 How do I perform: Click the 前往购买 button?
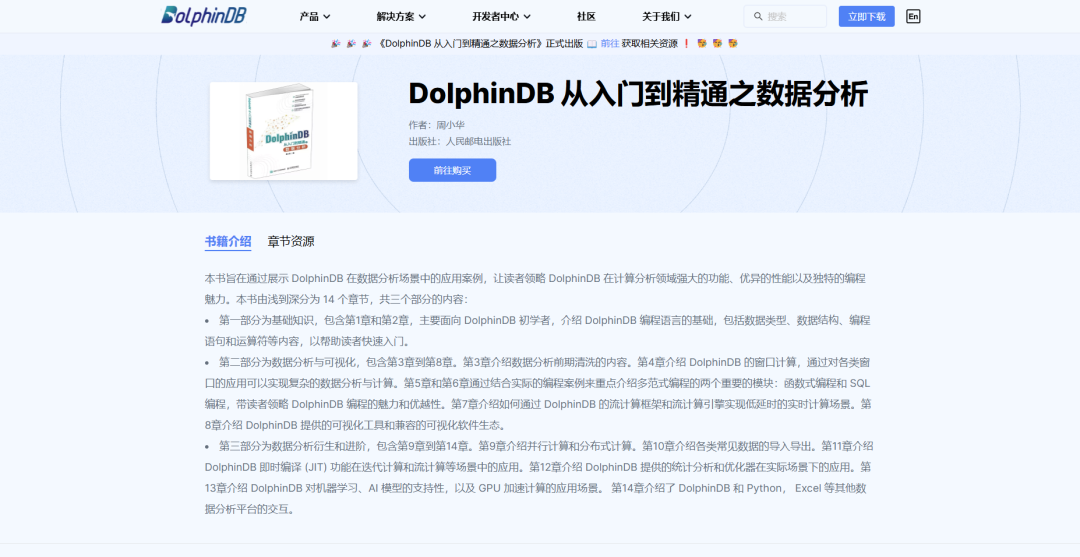click(x=452, y=170)
